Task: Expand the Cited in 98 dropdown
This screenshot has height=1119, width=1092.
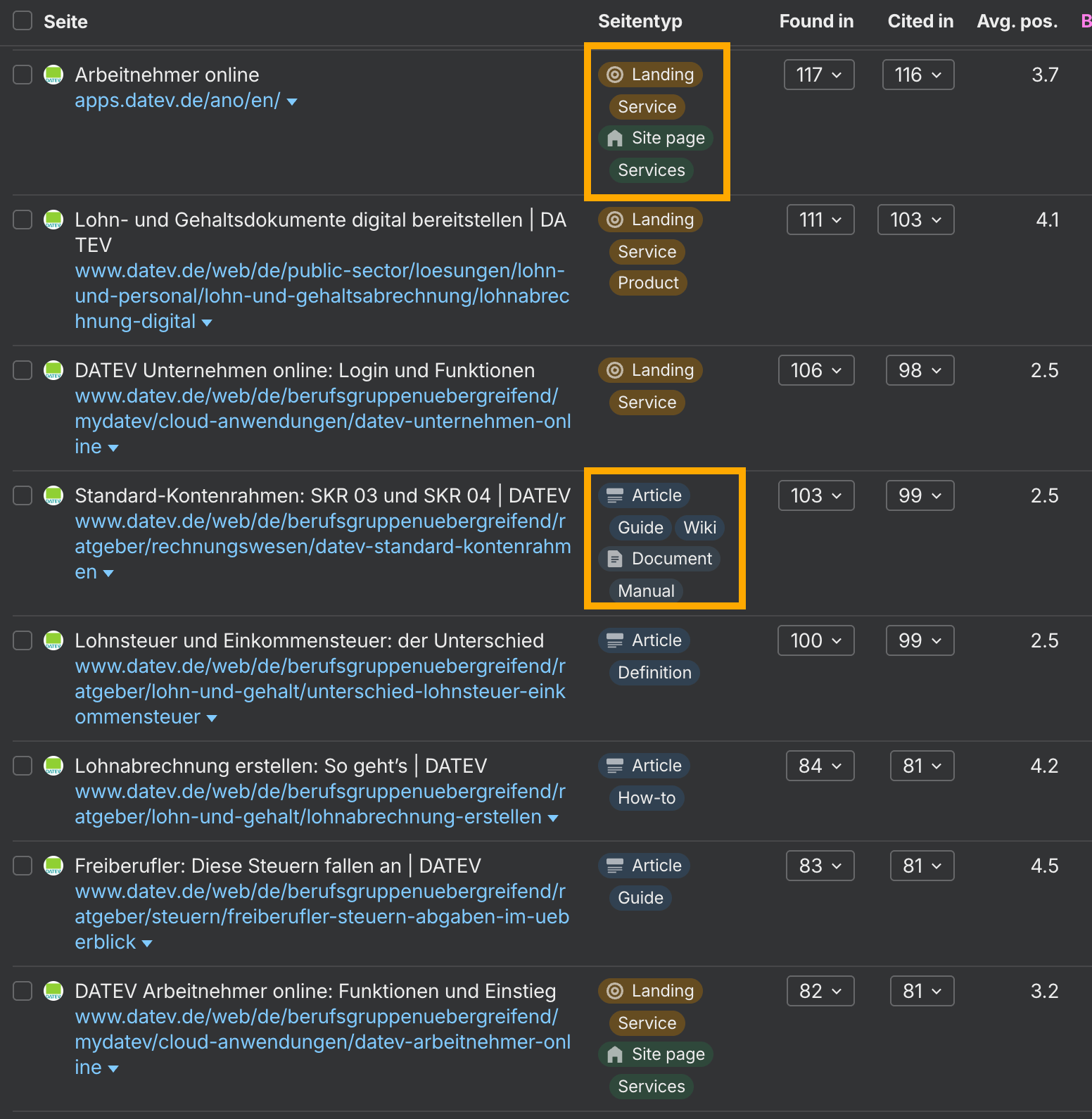Action: (x=920, y=370)
